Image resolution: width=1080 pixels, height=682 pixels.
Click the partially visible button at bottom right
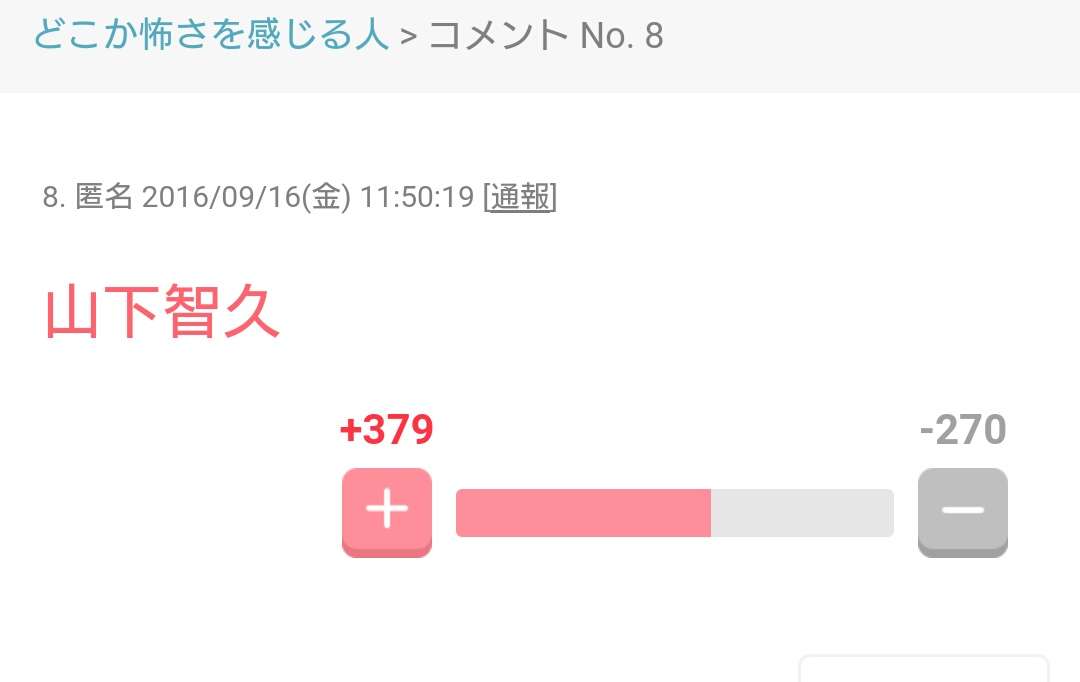pos(924,668)
